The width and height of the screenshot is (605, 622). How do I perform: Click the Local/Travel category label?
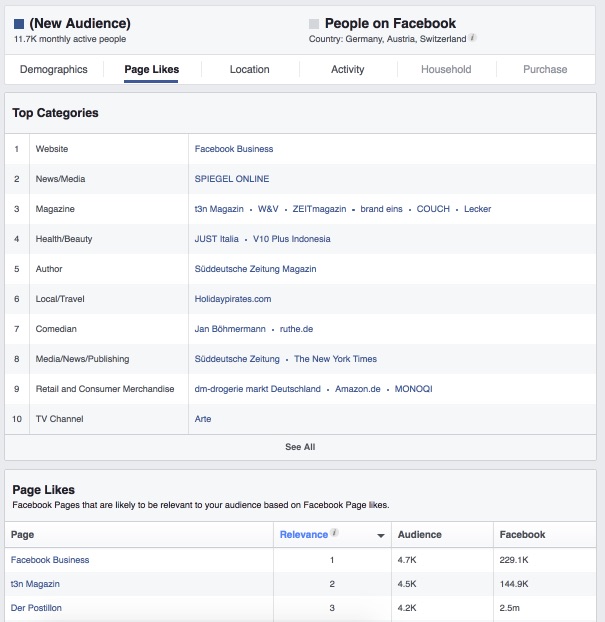click(60, 299)
